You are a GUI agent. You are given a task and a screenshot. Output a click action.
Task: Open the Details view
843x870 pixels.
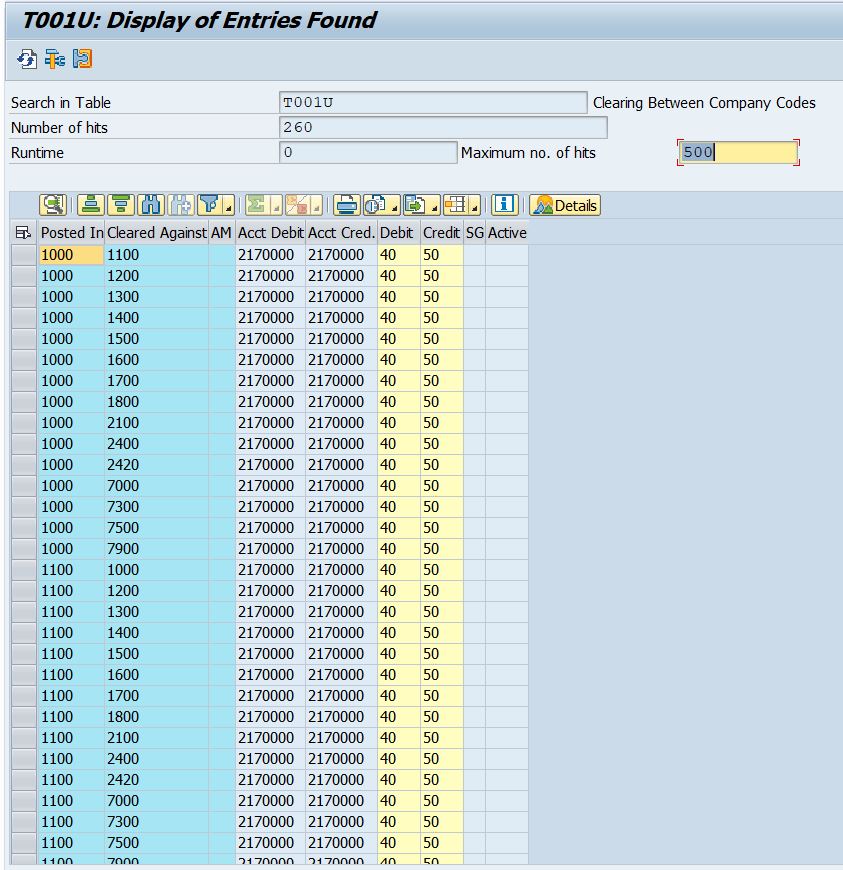[566, 205]
